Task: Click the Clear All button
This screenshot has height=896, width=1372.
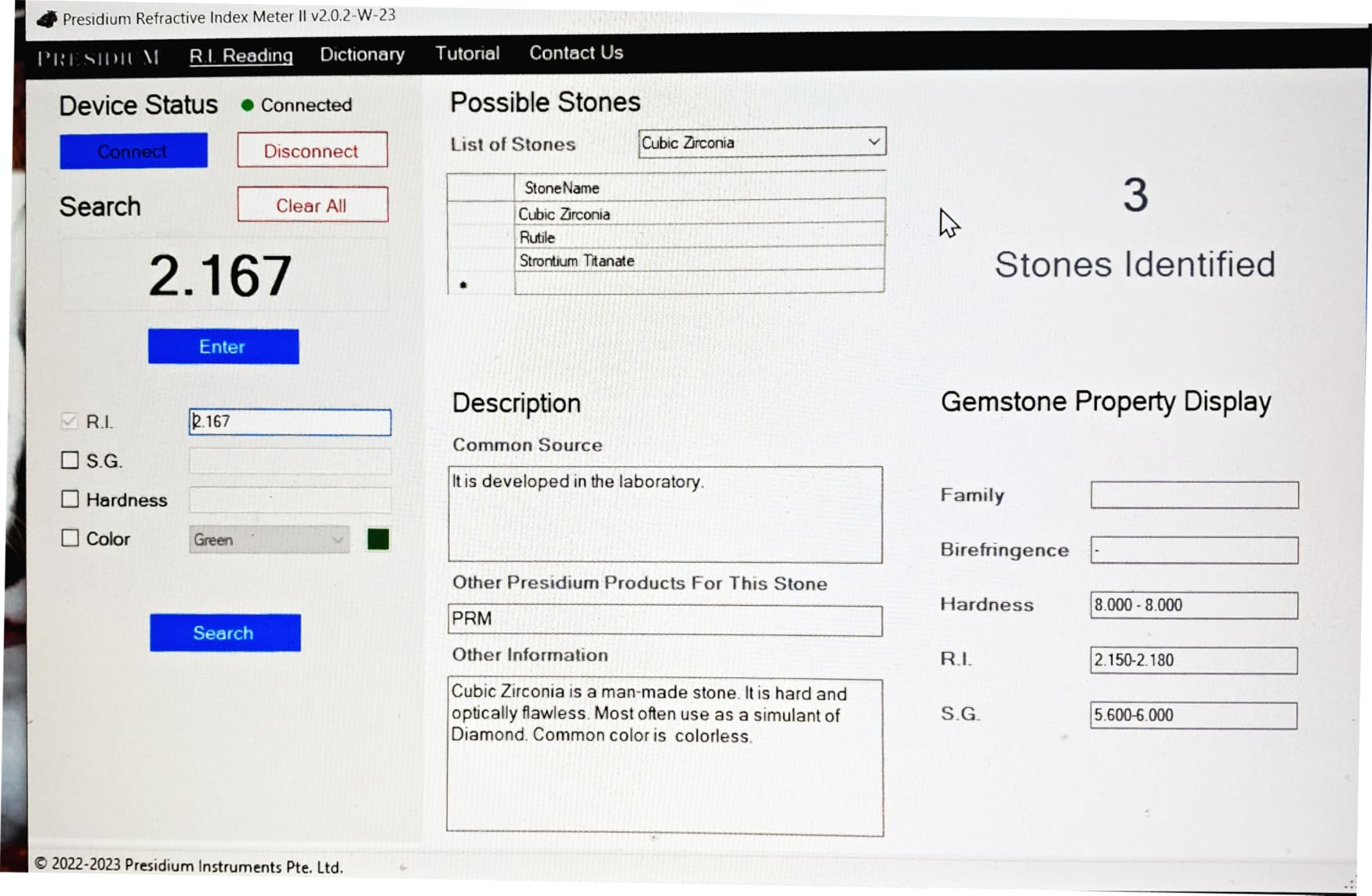Action: pyautogui.click(x=312, y=205)
